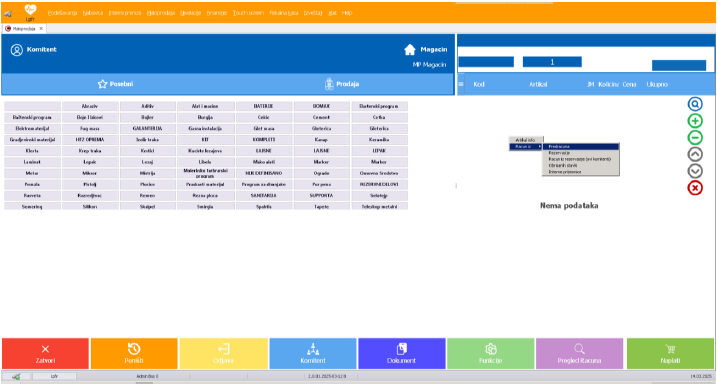Click the Magacin house icon
The width and height of the screenshot is (717, 385).
click(x=410, y=49)
